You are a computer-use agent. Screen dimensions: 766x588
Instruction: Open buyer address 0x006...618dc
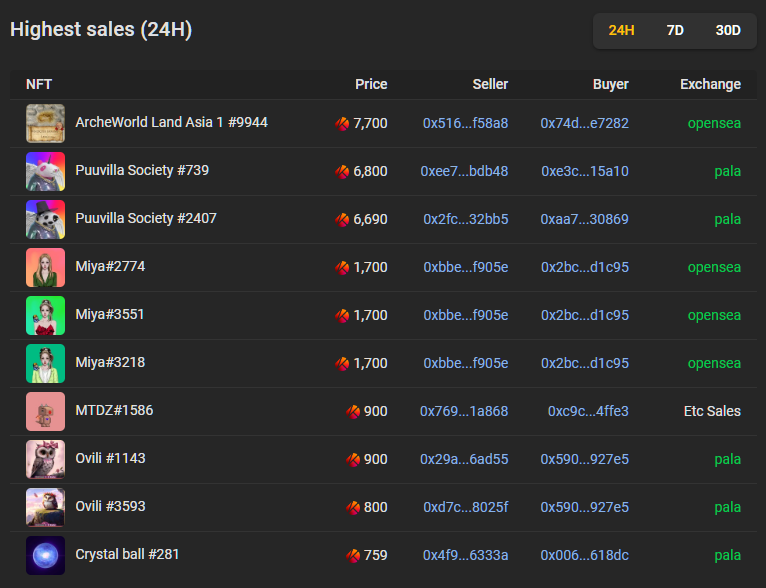coord(584,555)
